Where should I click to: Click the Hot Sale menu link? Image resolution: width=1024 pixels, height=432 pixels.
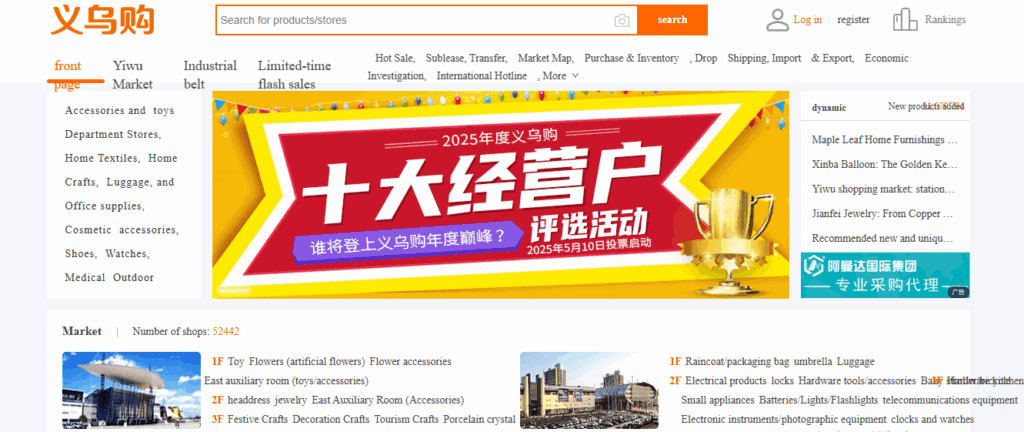(x=394, y=58)
